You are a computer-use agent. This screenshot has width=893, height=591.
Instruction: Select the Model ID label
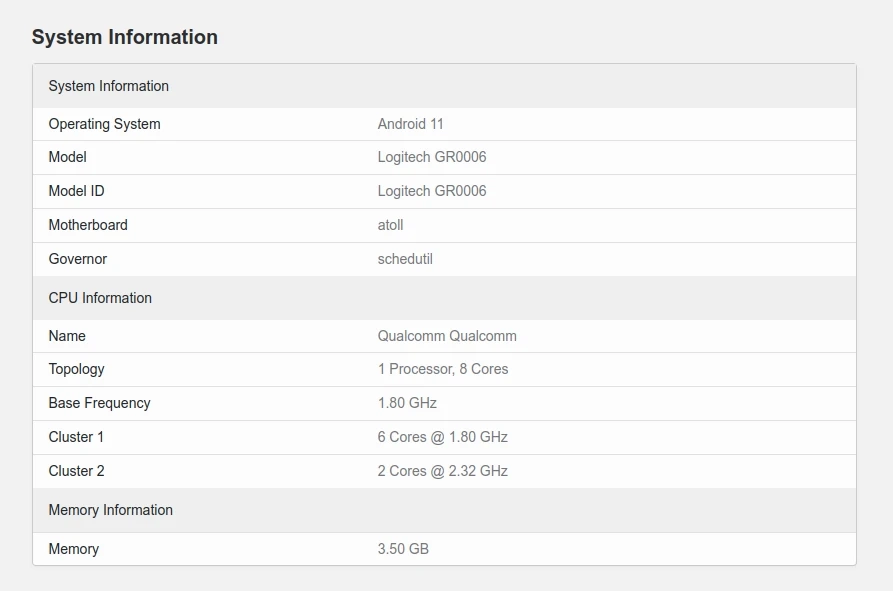coord(76,191)
